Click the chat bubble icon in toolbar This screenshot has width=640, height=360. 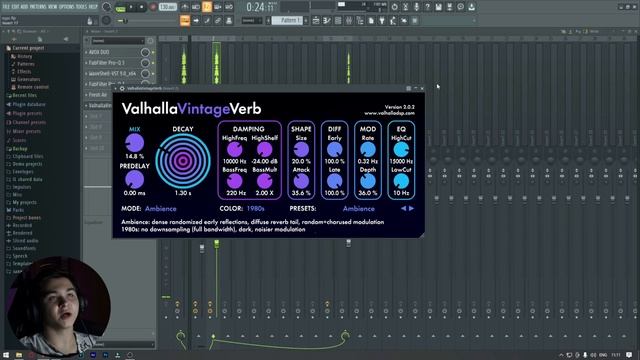460,7
